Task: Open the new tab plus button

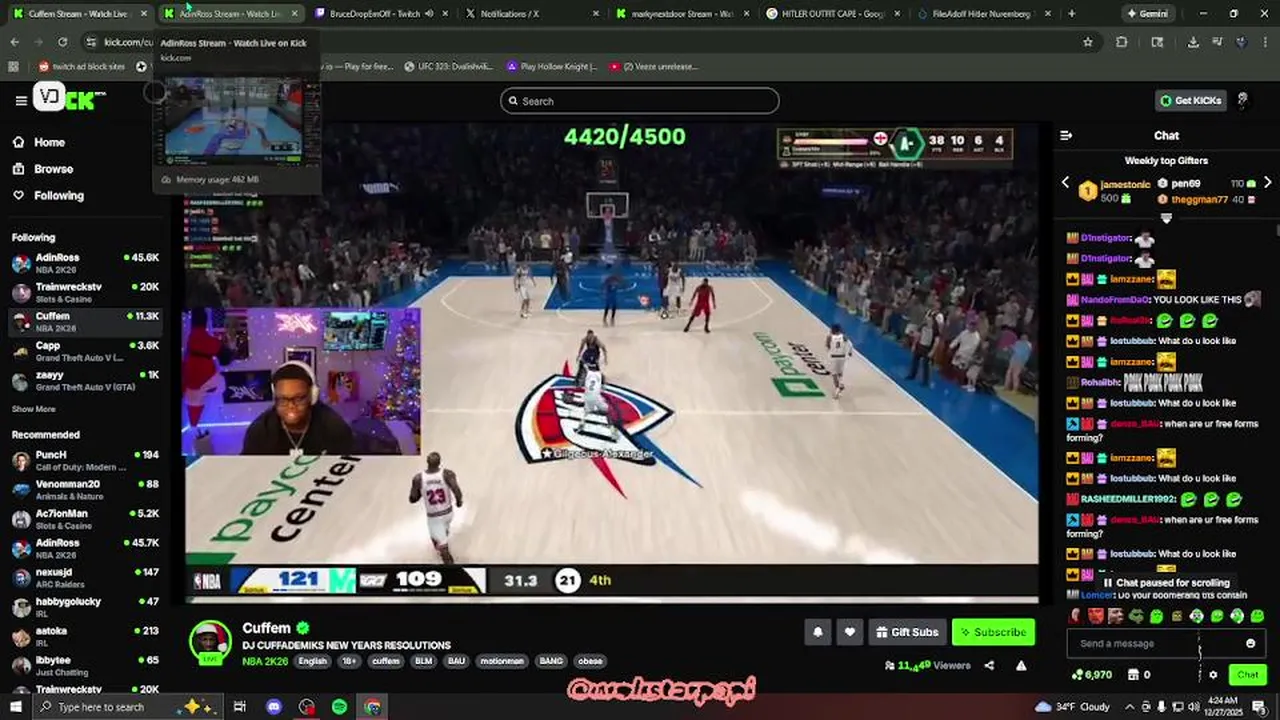Action: tap(1071, 14)
